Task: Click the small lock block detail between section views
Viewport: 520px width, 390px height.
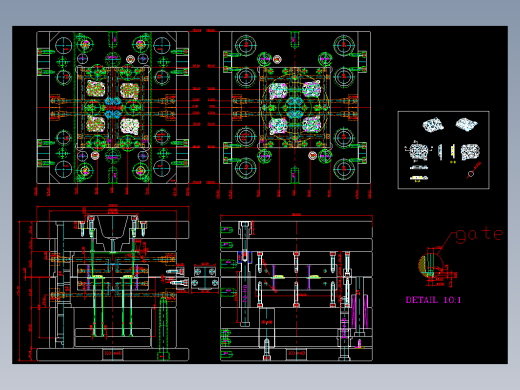Action: (205, 278)
